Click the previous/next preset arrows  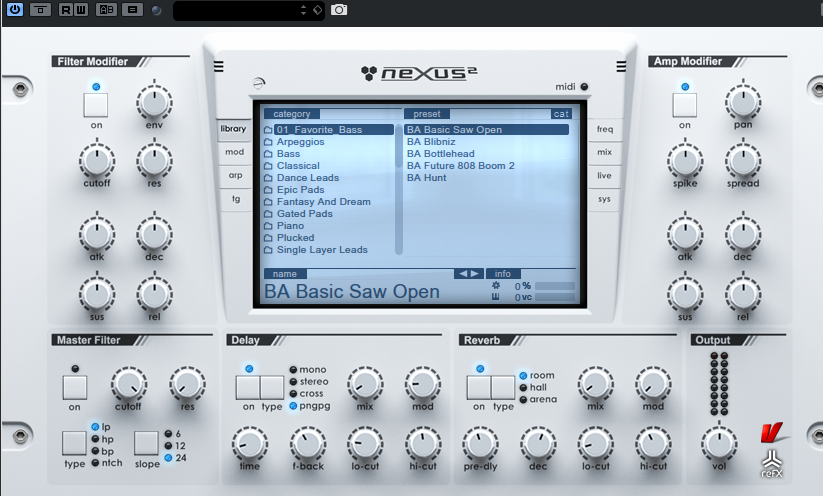(x=469, y=273)
